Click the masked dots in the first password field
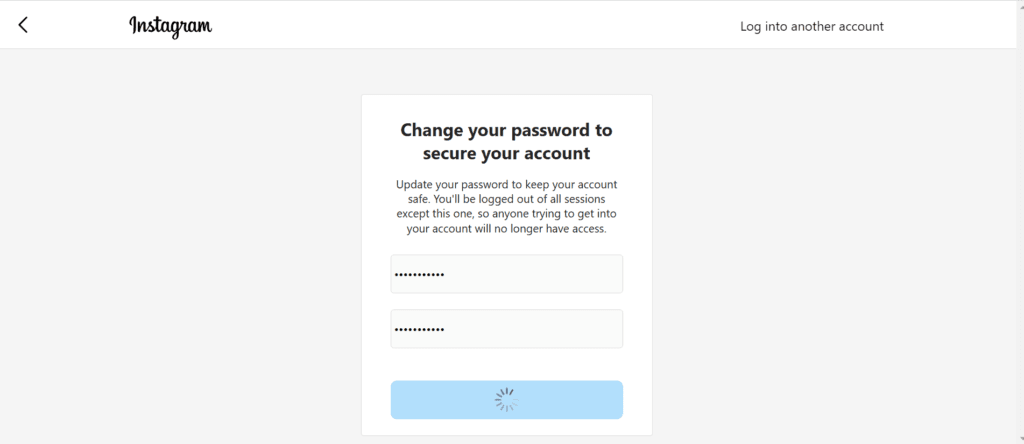Image resolution: width=1024 pixels, height=444 pixels. (420, 275)
